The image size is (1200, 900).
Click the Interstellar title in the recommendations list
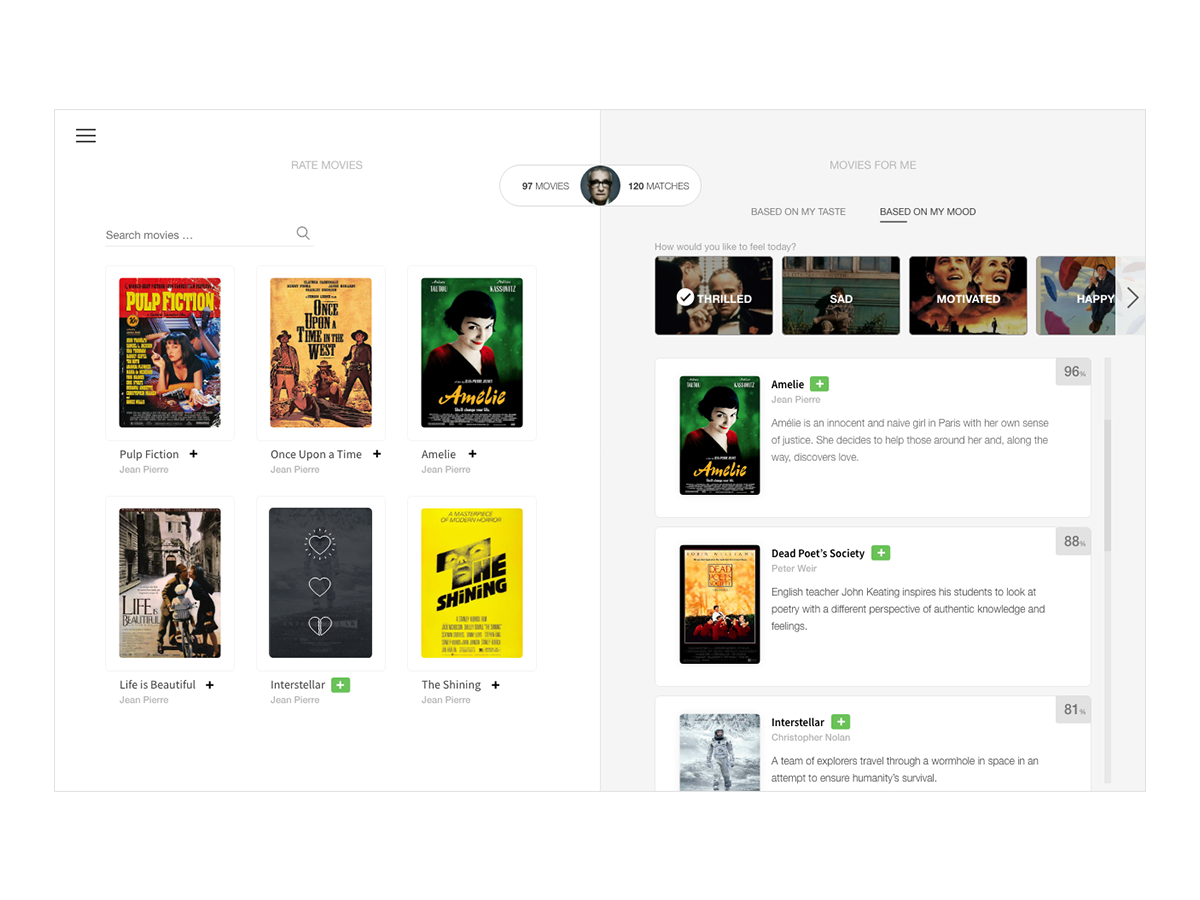coord(798,722)
